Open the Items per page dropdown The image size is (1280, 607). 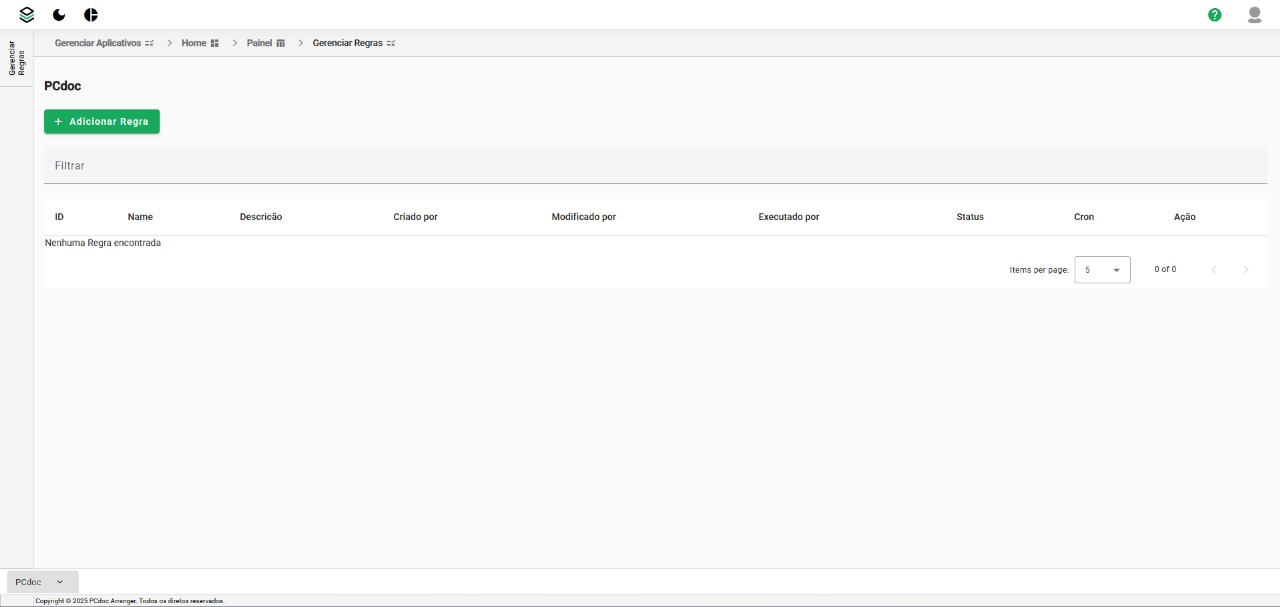(1102, 270)
